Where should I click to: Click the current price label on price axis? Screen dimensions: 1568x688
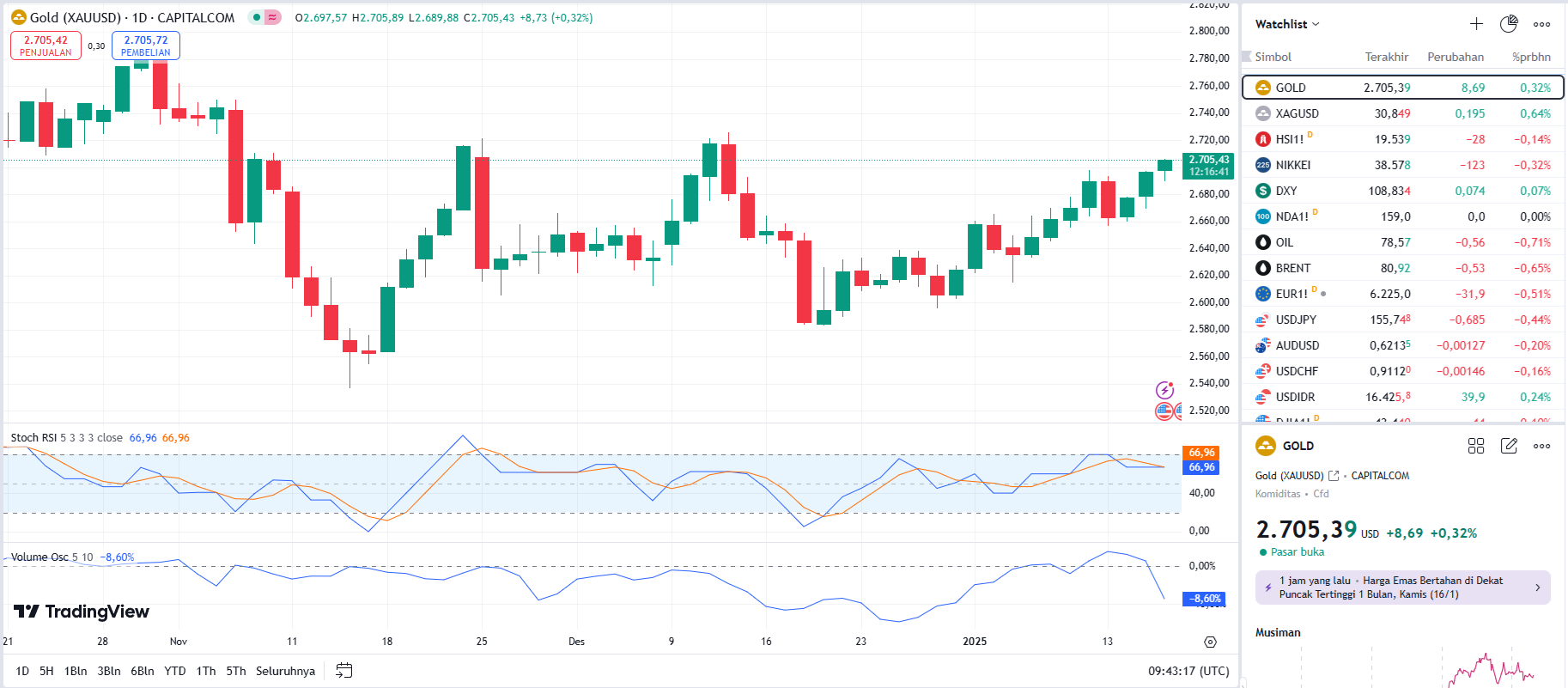pos(1208,166)
